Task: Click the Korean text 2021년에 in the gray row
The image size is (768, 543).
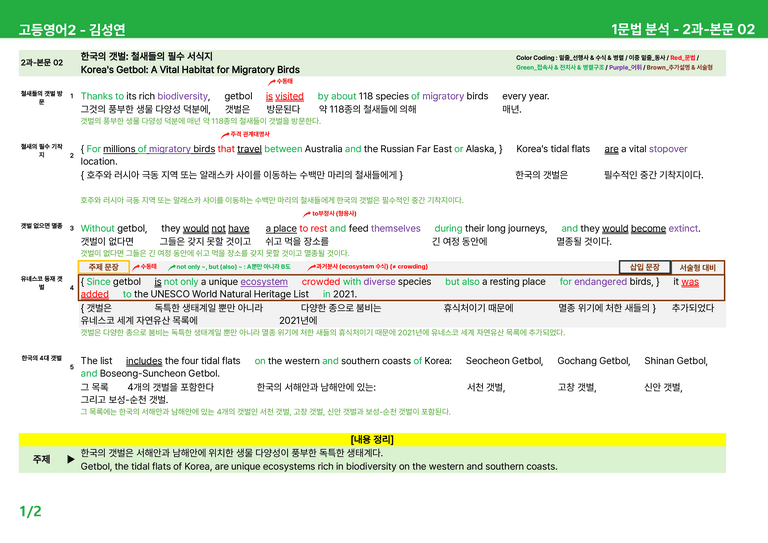Action: (298, 321)
